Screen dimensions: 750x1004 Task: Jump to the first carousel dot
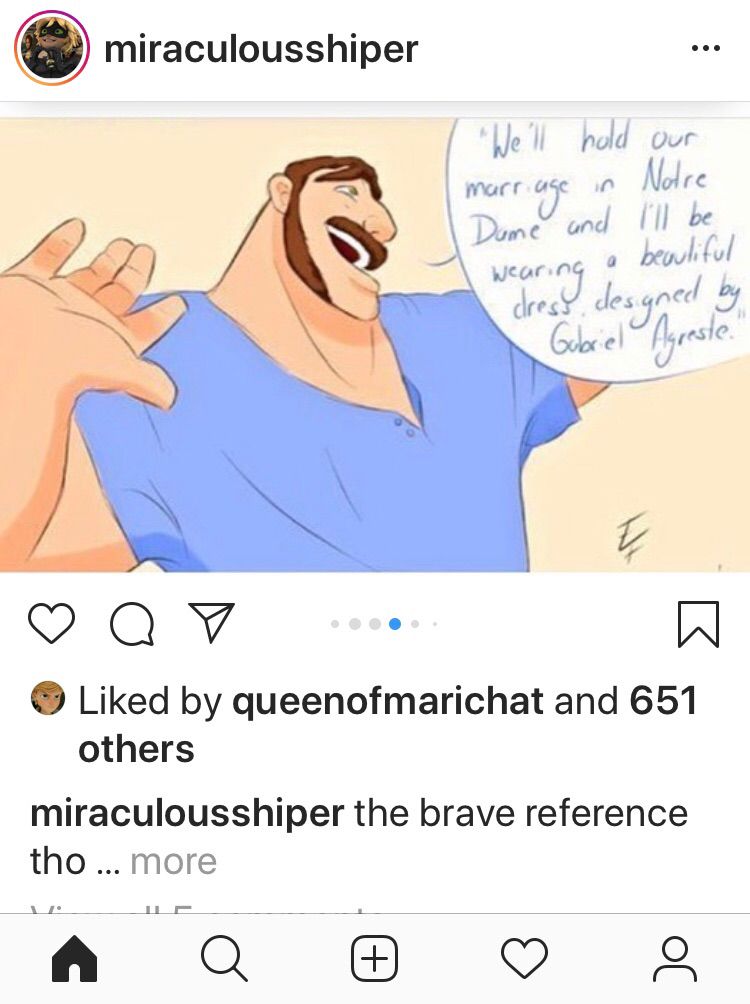[x=335, y=624]
